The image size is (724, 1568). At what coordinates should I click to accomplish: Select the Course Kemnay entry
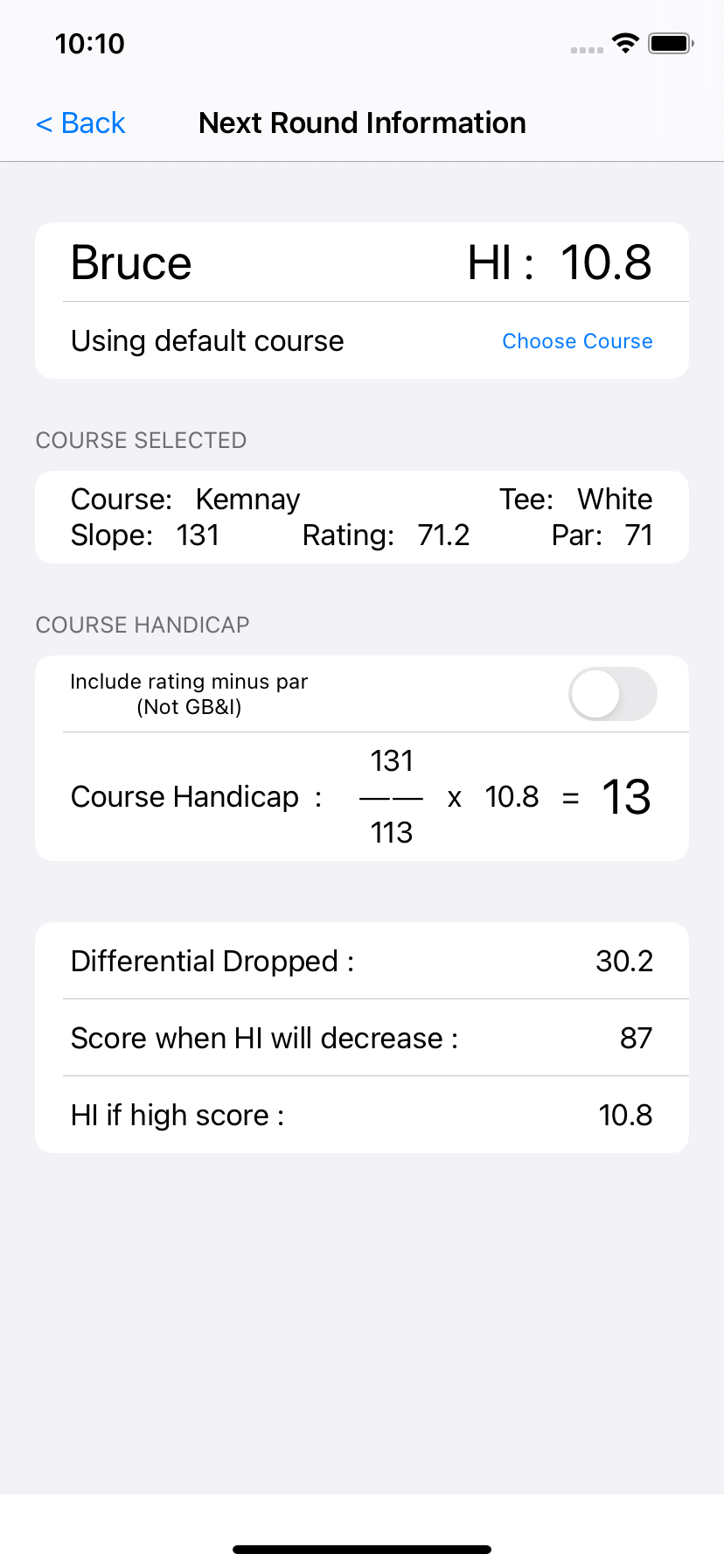click(185, 499)
